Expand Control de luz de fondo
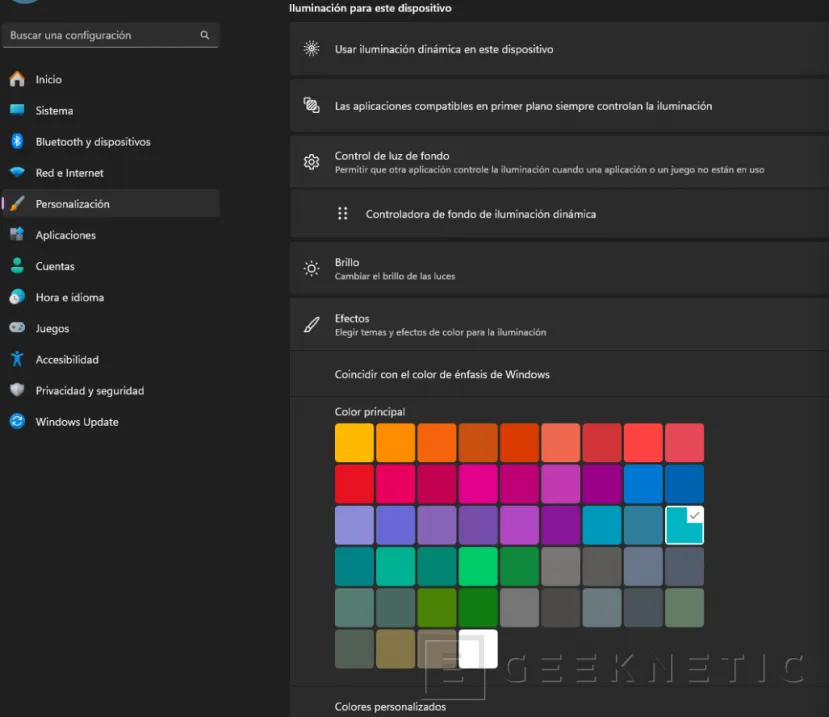The width and height of the screenshot is (829, 717). point(560,162)
